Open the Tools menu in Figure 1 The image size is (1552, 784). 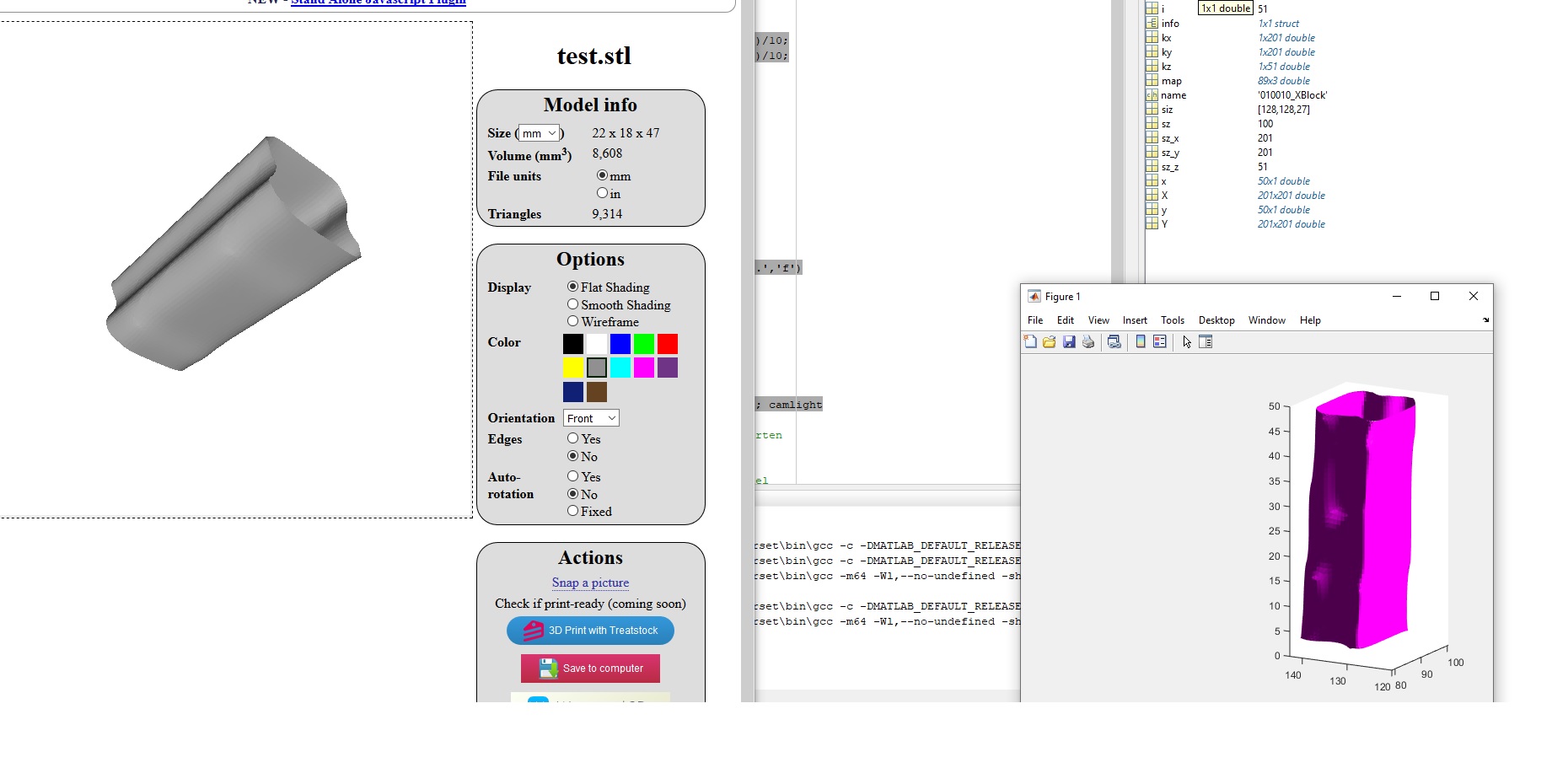pyautogui.click(x=1172, y=320)
